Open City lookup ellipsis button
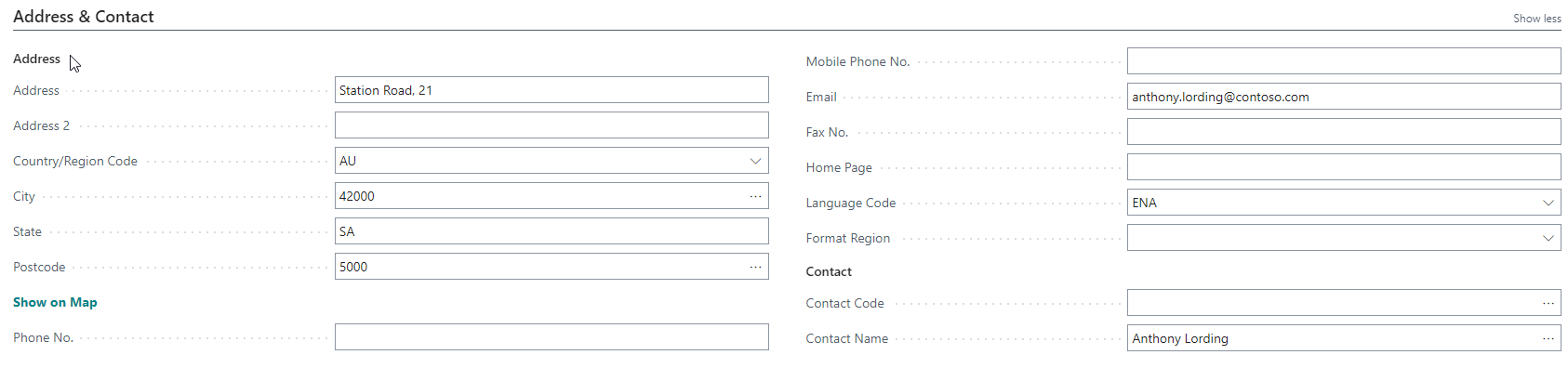Image resolution: width=1568 pixels, height=368 pixels. (755, 196)
